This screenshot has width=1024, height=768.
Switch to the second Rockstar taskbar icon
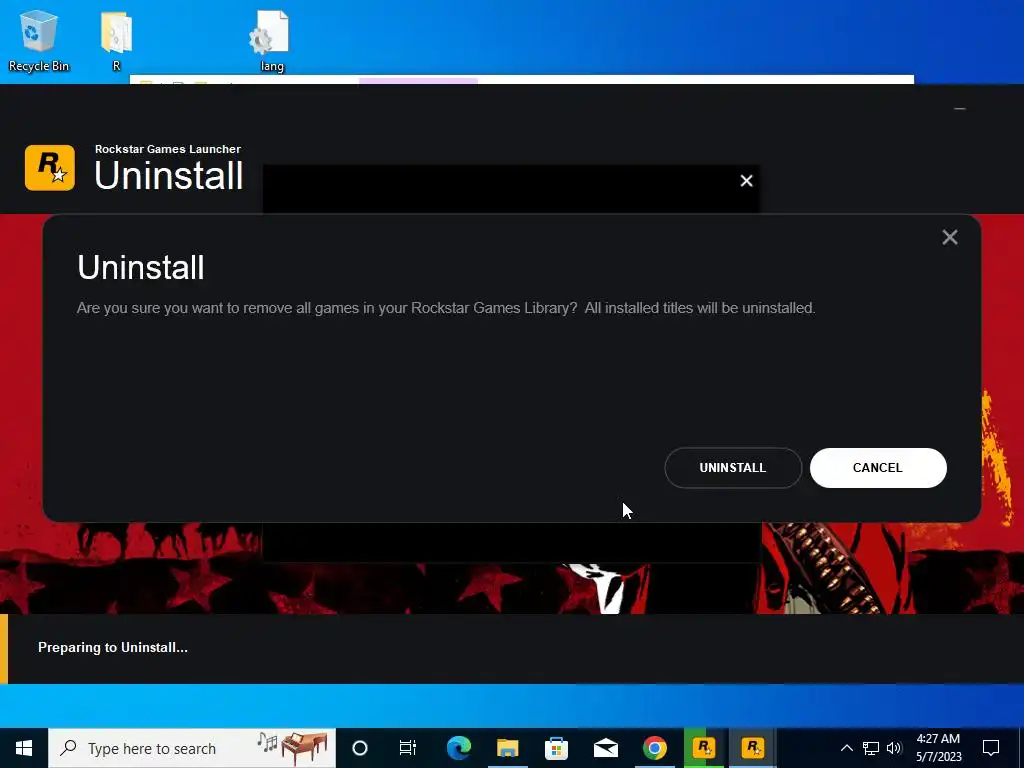pyautogui.click(x=752, y=748)
